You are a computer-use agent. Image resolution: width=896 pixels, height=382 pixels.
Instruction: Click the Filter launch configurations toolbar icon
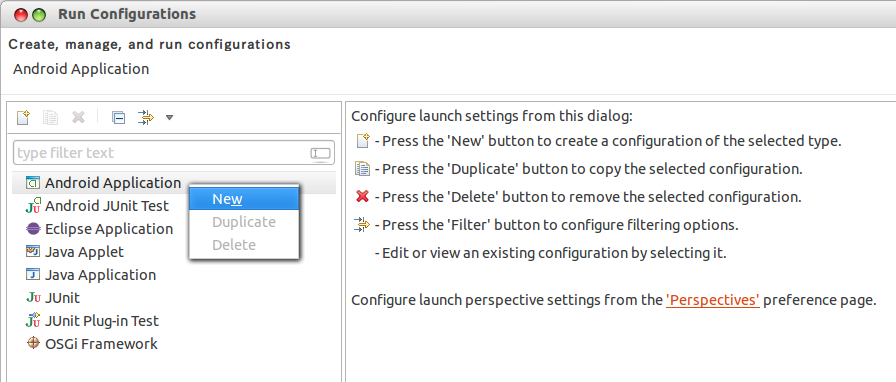(x=146, y=117)
